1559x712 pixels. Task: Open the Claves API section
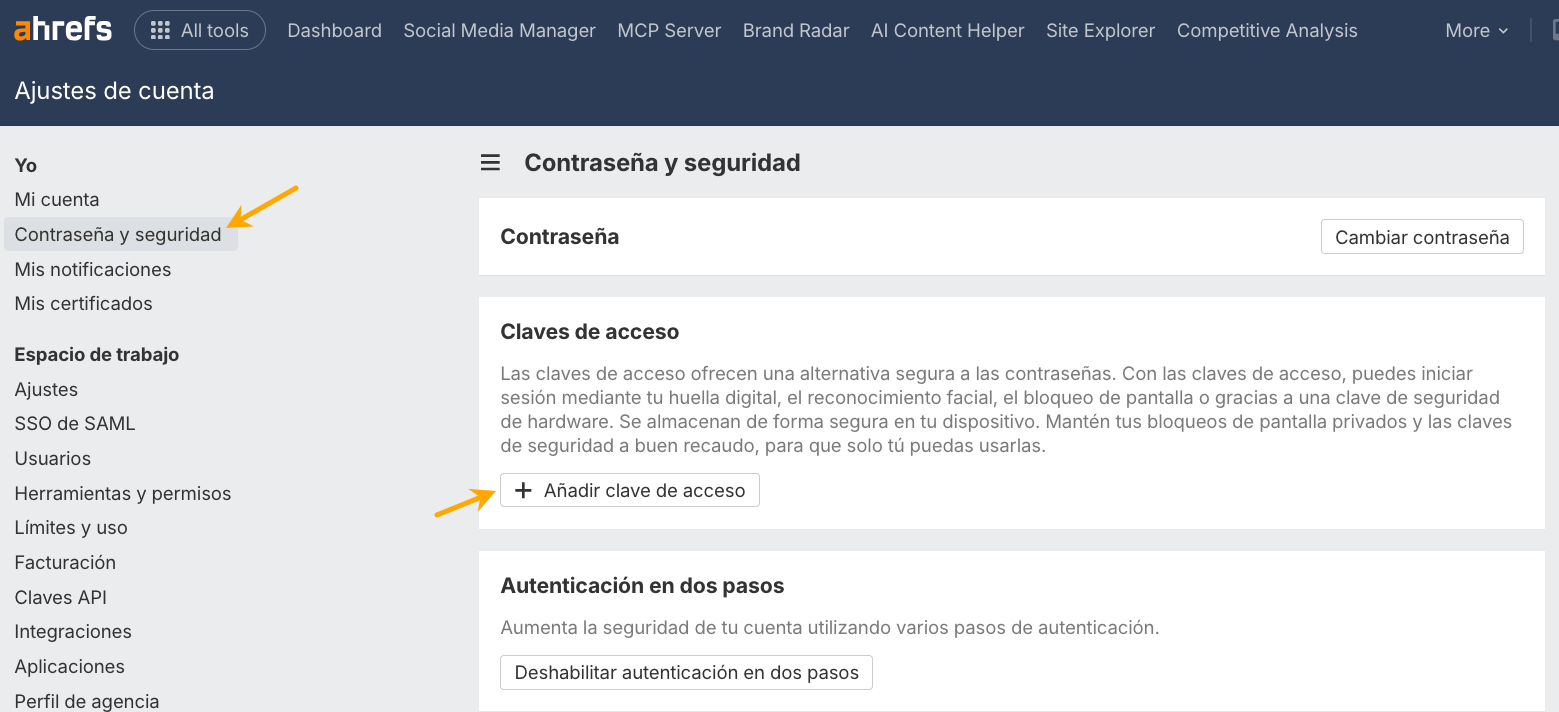click(60, 597)
